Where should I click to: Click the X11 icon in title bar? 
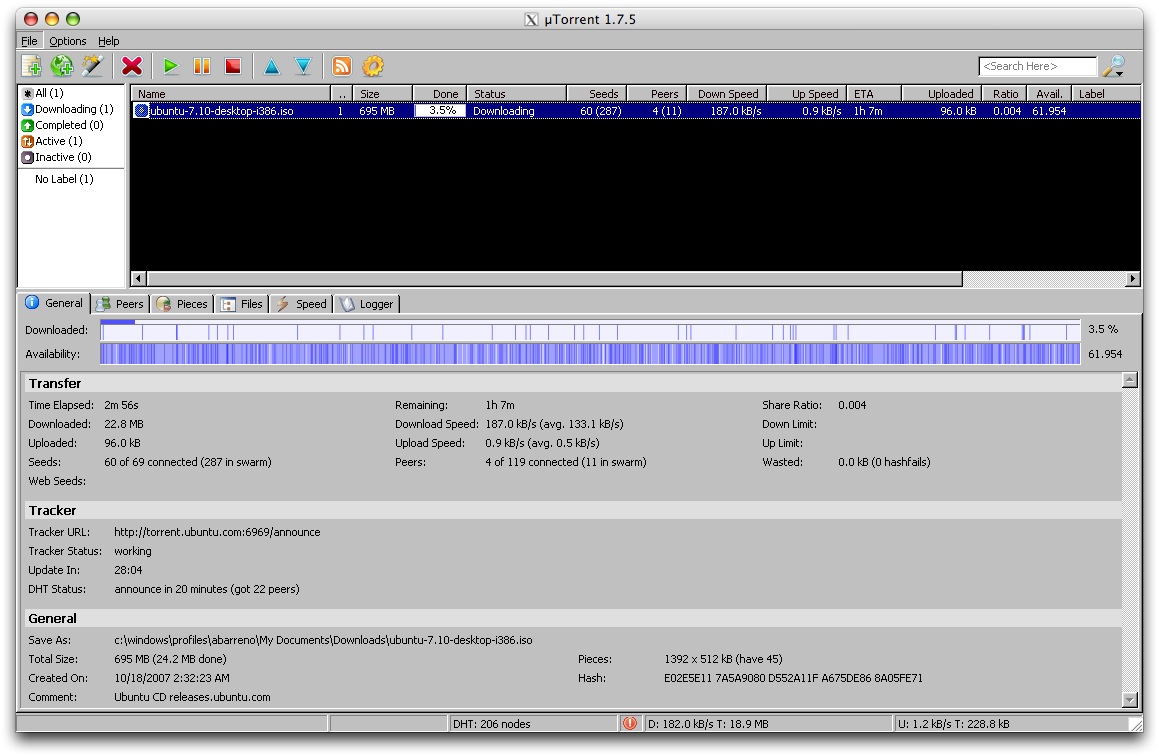coord(531,19)
